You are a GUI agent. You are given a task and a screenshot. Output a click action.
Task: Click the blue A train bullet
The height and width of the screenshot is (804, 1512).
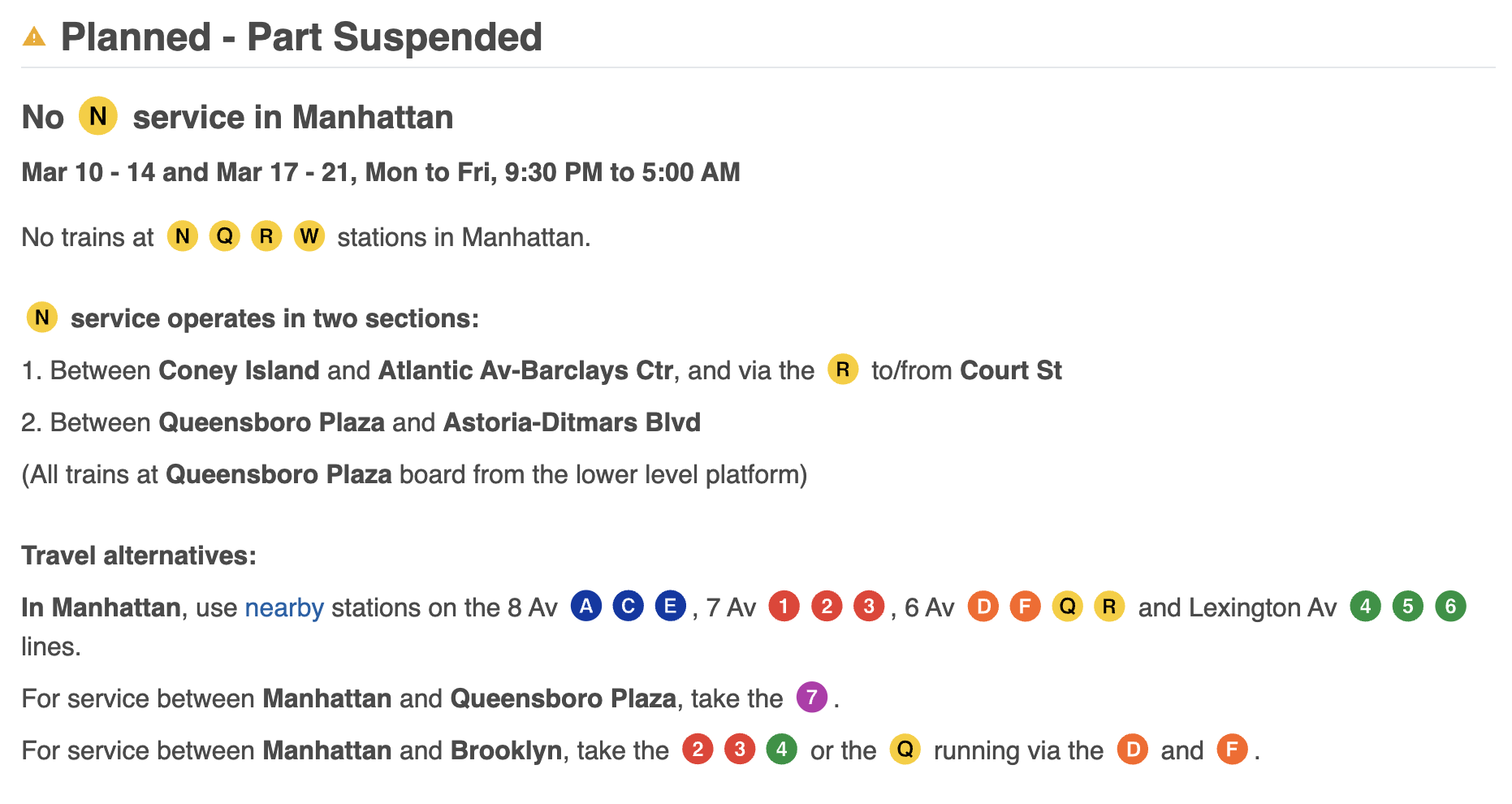(586, 606)
